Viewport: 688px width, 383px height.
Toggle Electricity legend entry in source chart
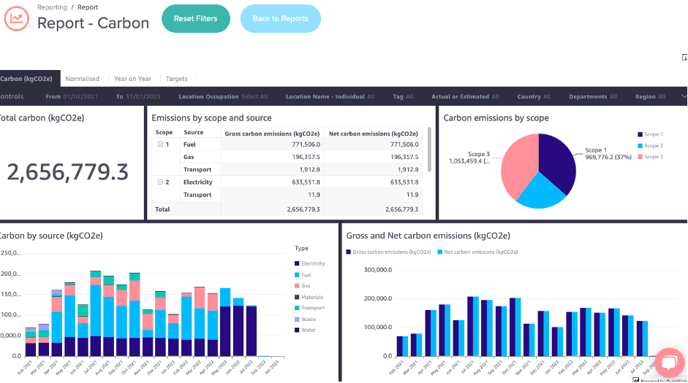310,264
